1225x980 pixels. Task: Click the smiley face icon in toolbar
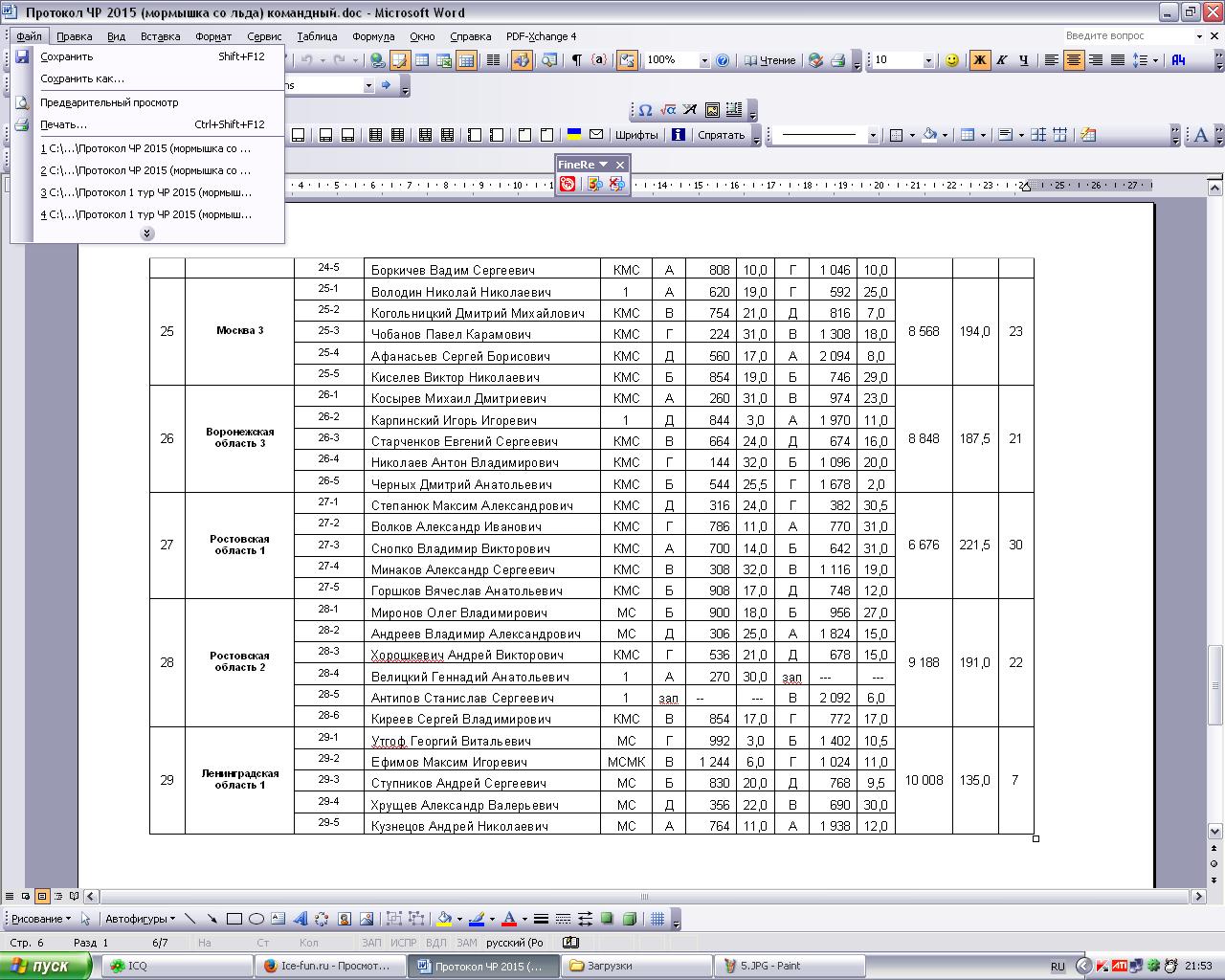click(x=952, y=60)
